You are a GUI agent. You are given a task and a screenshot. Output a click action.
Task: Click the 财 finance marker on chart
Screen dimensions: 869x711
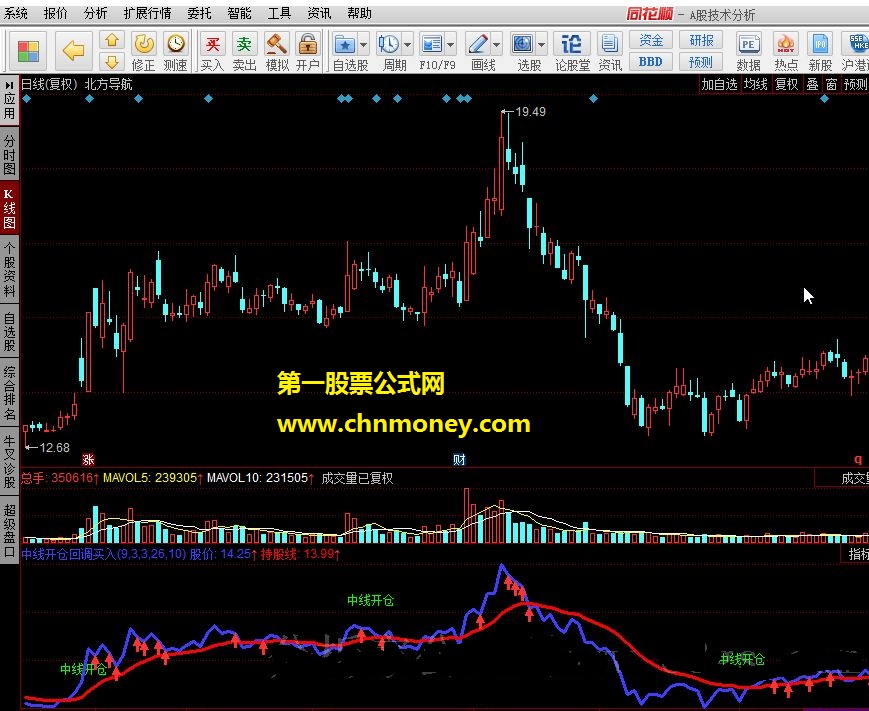click(x=459, y=459)
